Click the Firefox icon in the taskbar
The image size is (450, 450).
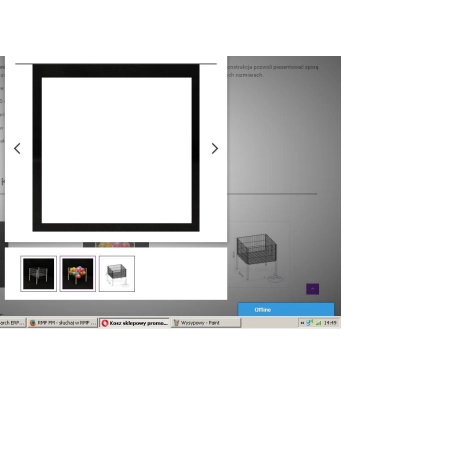33,323
